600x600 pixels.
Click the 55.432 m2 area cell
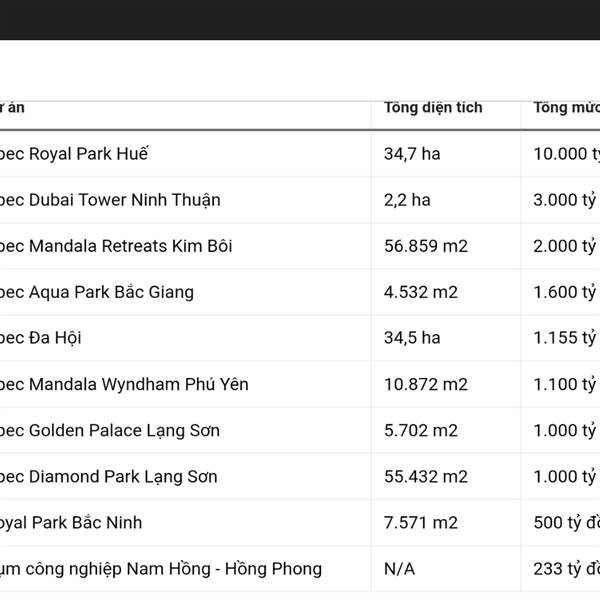(426, 477)
